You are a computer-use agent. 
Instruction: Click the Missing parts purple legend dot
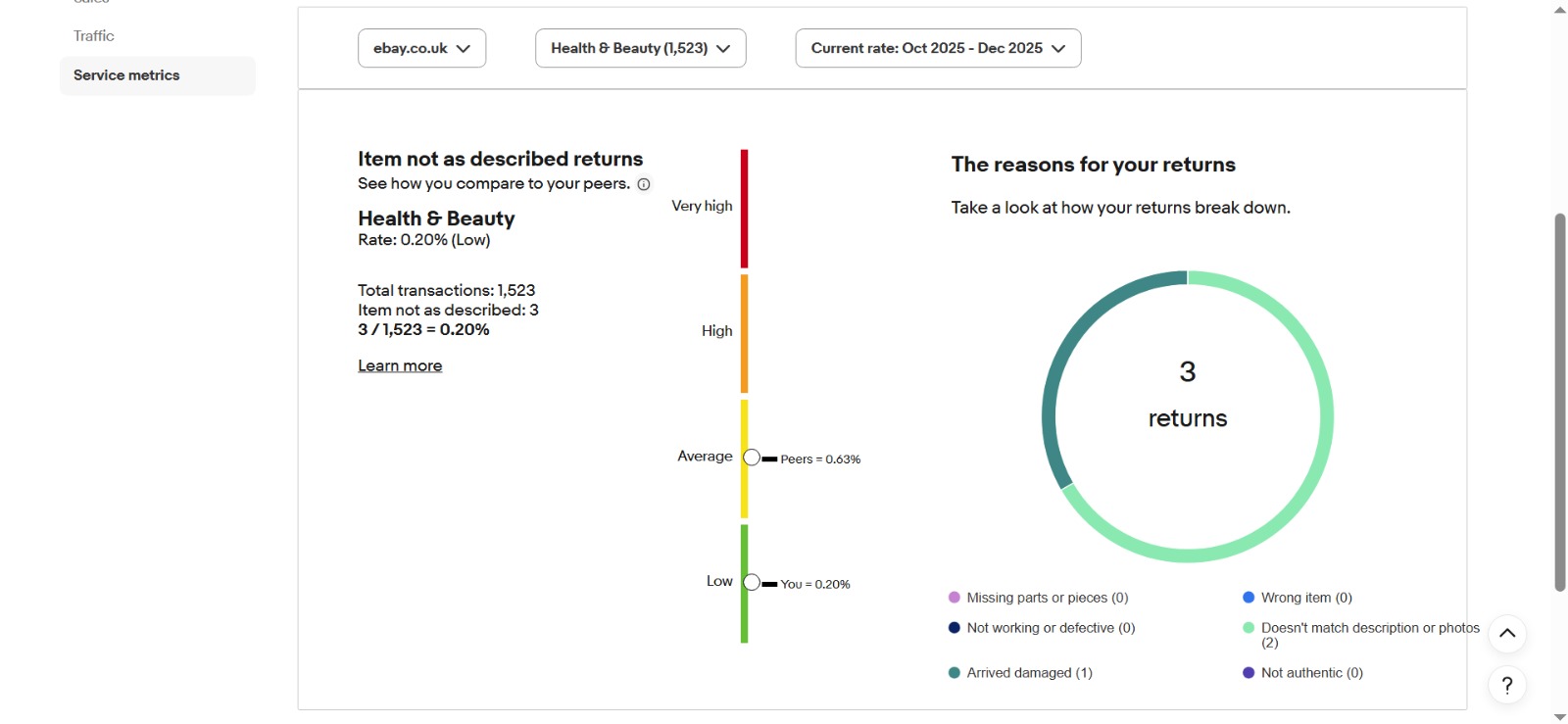(x=955, y=598)
